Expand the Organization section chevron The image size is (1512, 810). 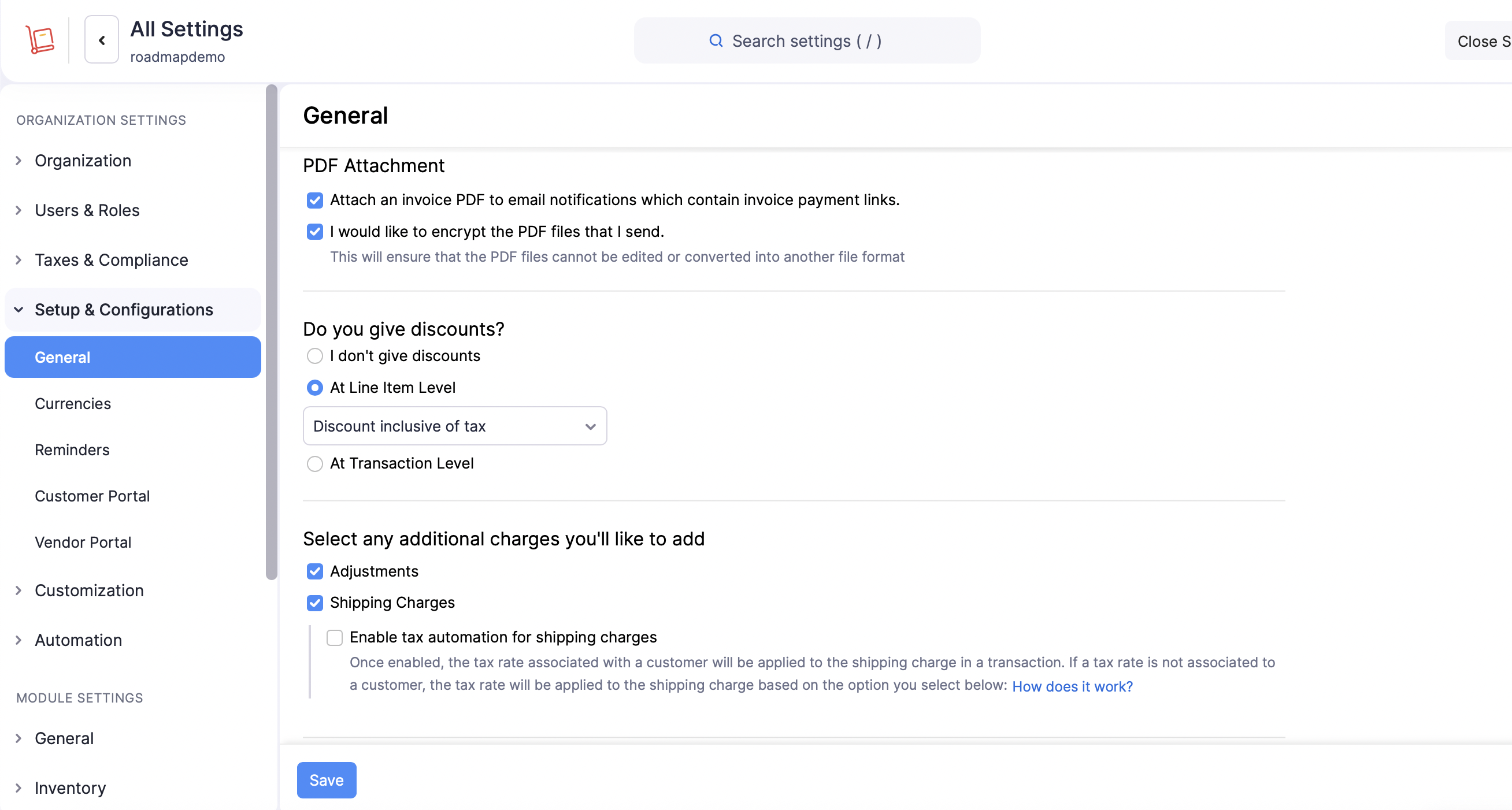[18, 161]
